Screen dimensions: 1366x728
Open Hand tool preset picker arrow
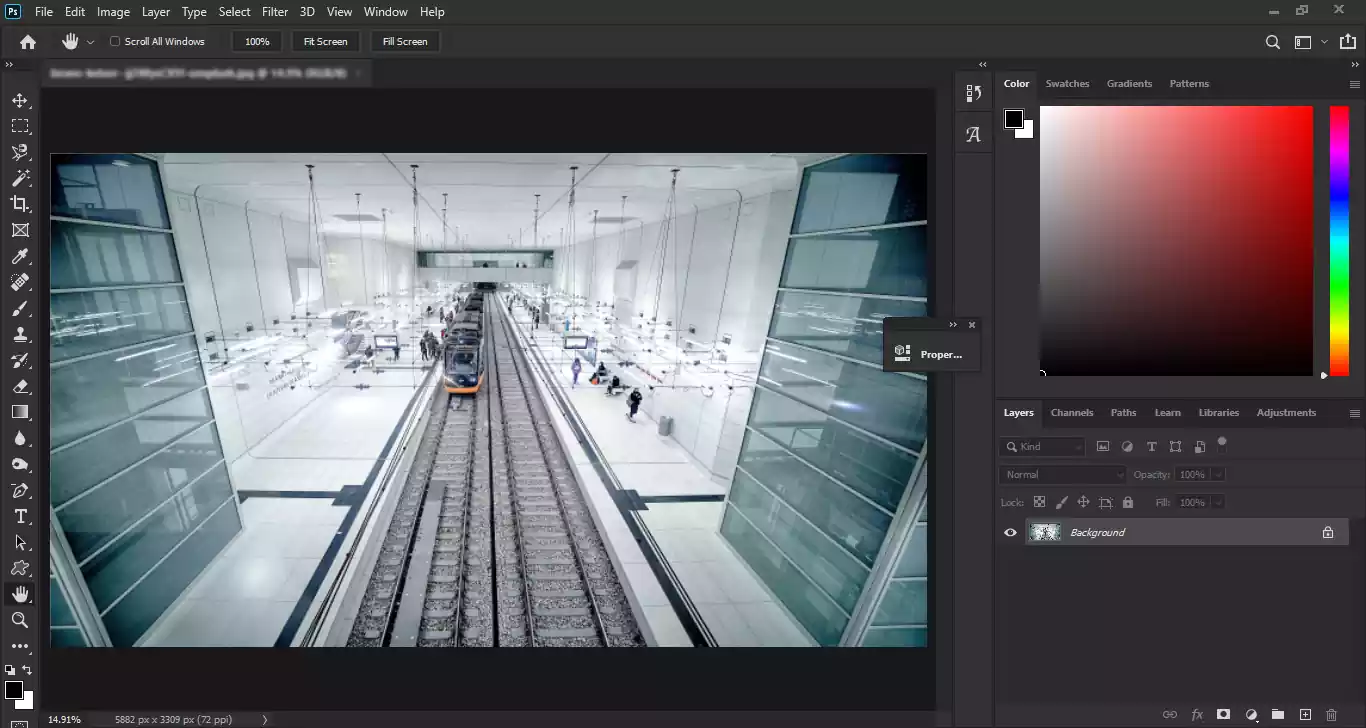(x=91, y=42)
